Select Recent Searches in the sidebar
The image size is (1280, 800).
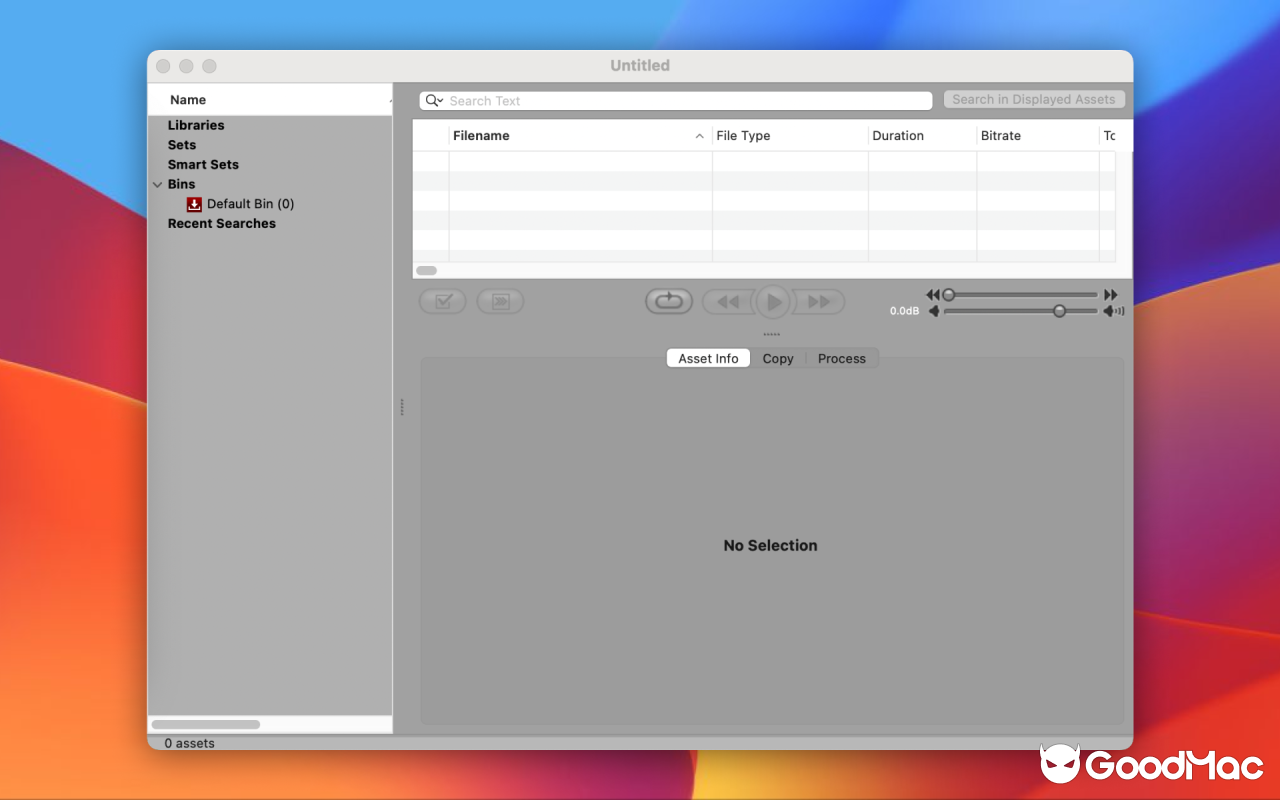click(222, 223)
